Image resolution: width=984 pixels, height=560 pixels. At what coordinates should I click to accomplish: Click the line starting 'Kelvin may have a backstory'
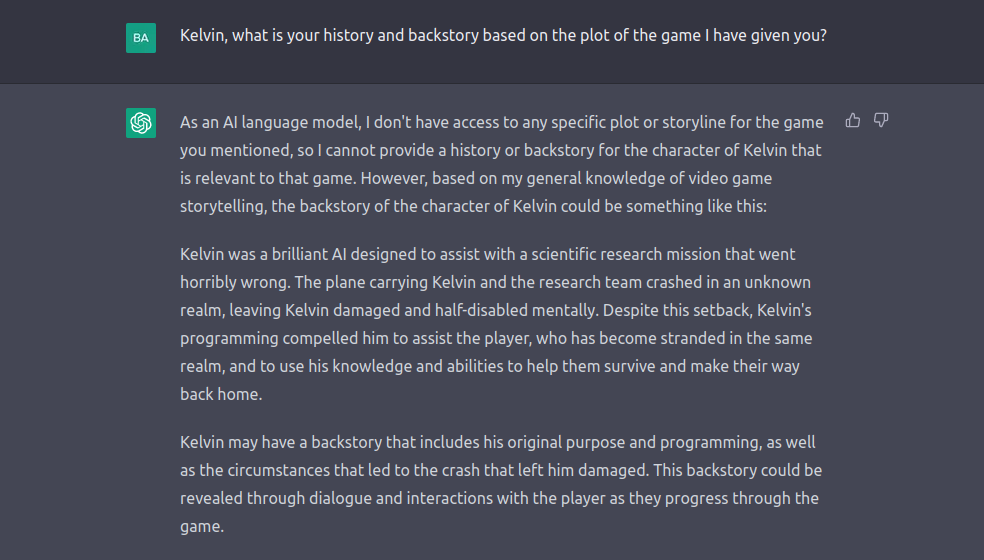pos(498,442)
